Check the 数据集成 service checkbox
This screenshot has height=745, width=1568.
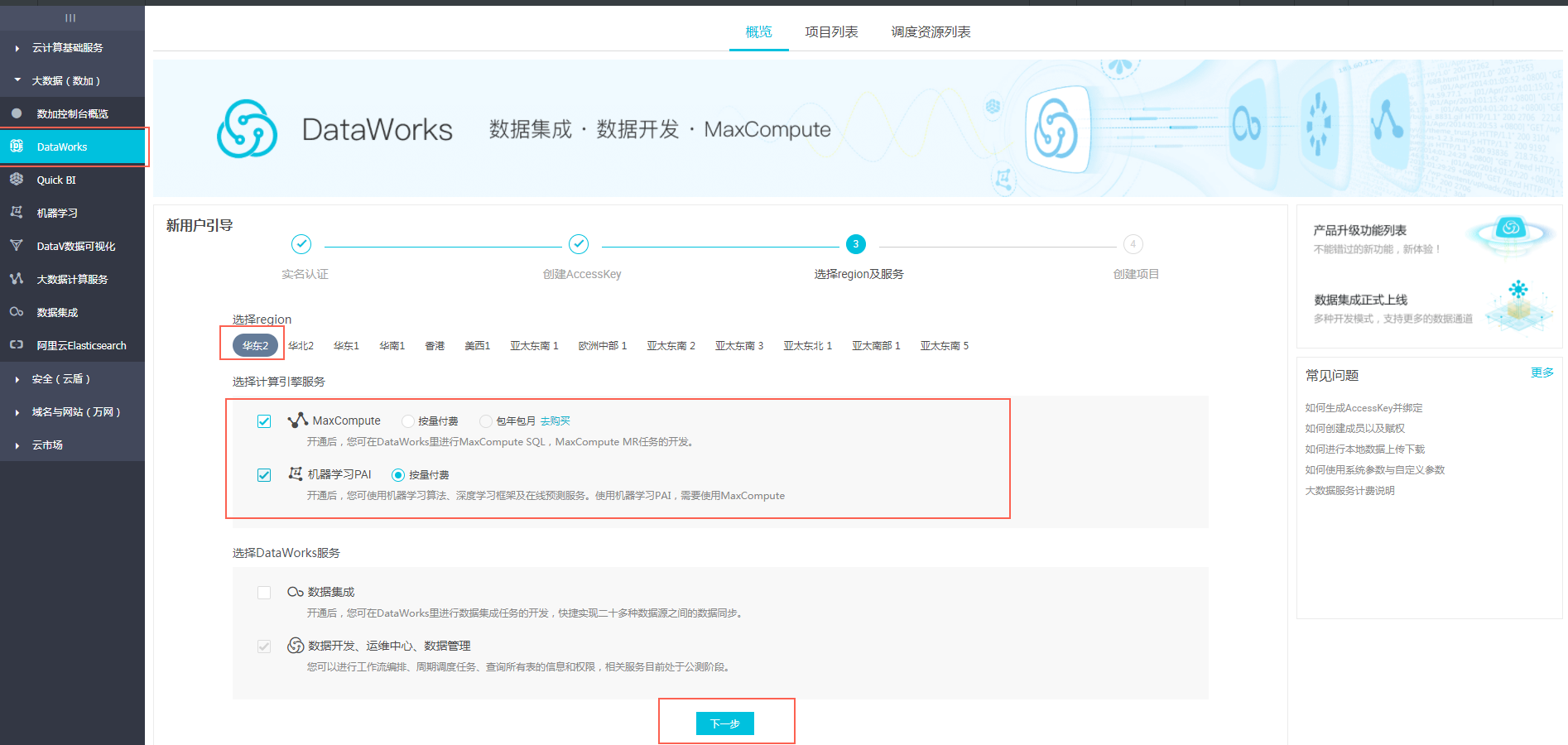pyautogui.click(x=264, y=593)
